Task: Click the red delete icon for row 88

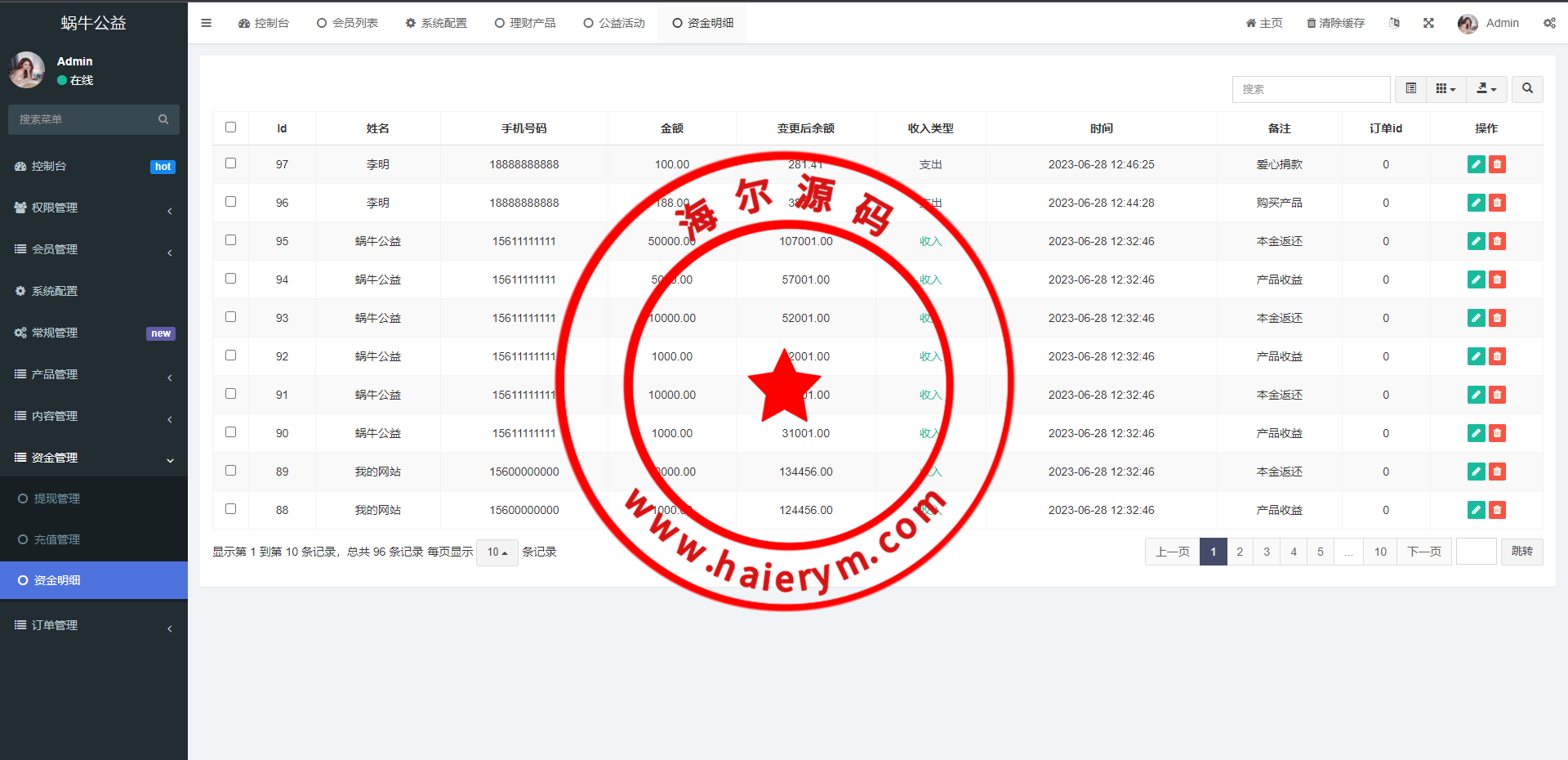Action: coord(1497,510)
